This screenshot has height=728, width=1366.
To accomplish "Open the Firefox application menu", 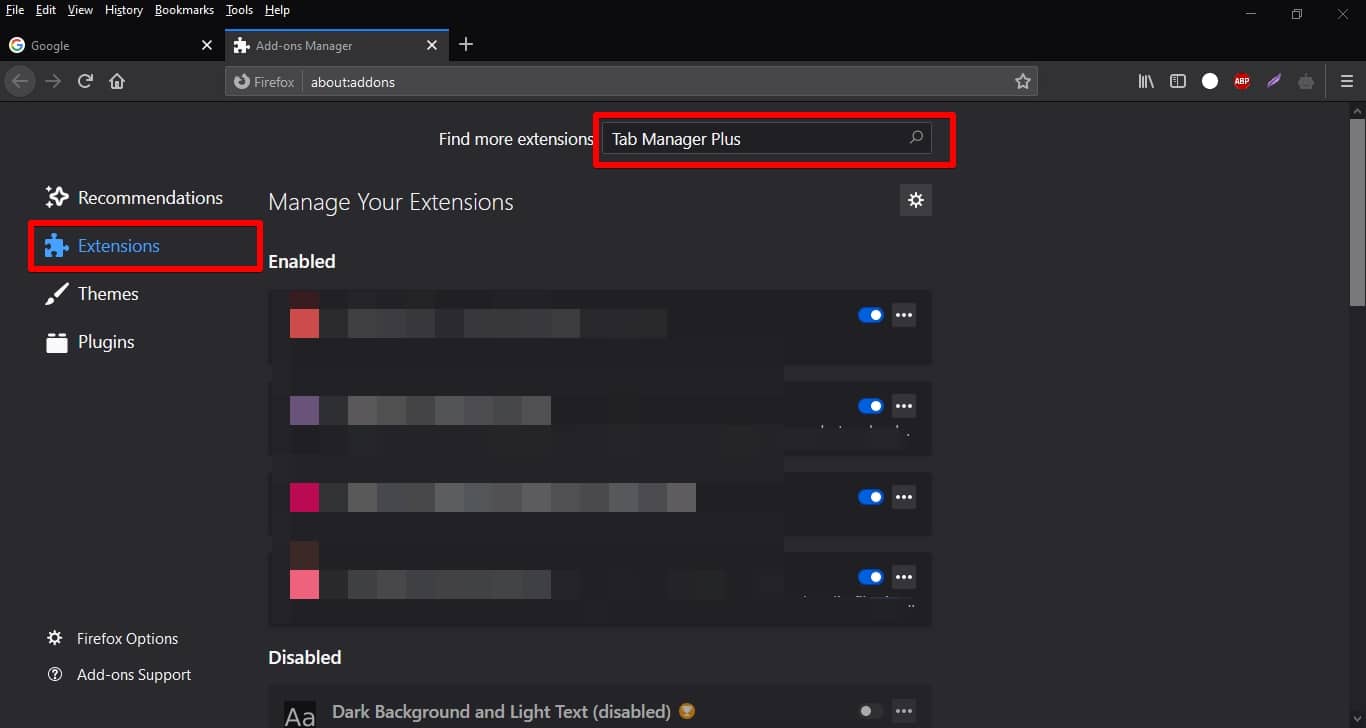I will 1346,81.
